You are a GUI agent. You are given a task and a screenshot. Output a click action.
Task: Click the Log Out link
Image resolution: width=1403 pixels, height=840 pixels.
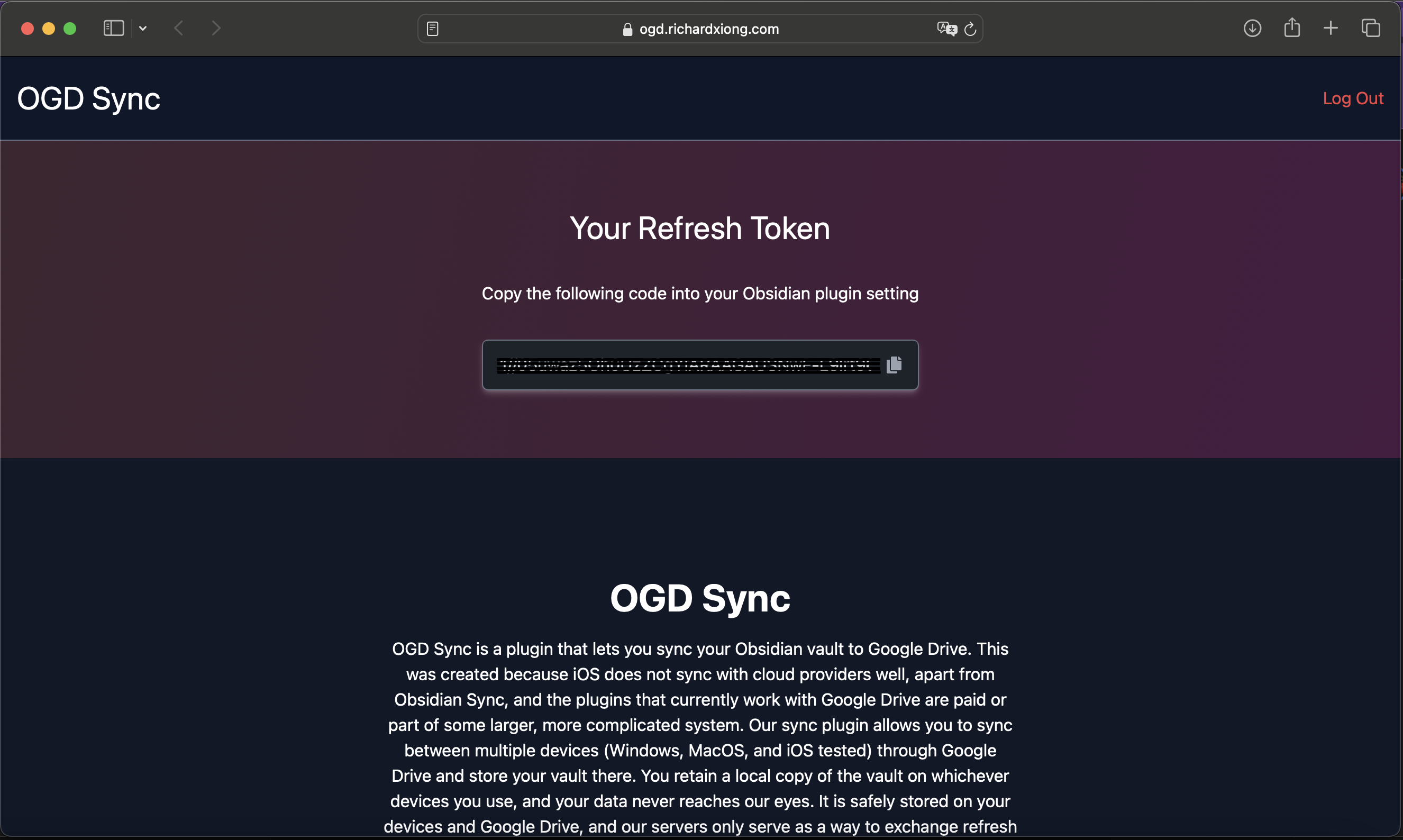1353,98
